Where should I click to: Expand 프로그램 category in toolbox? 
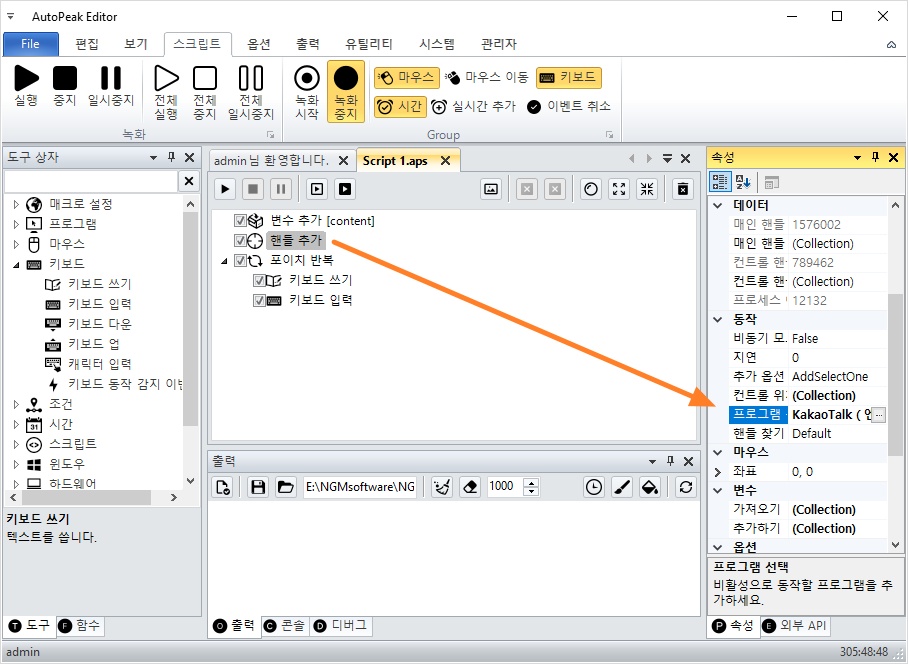pos(16,224)
